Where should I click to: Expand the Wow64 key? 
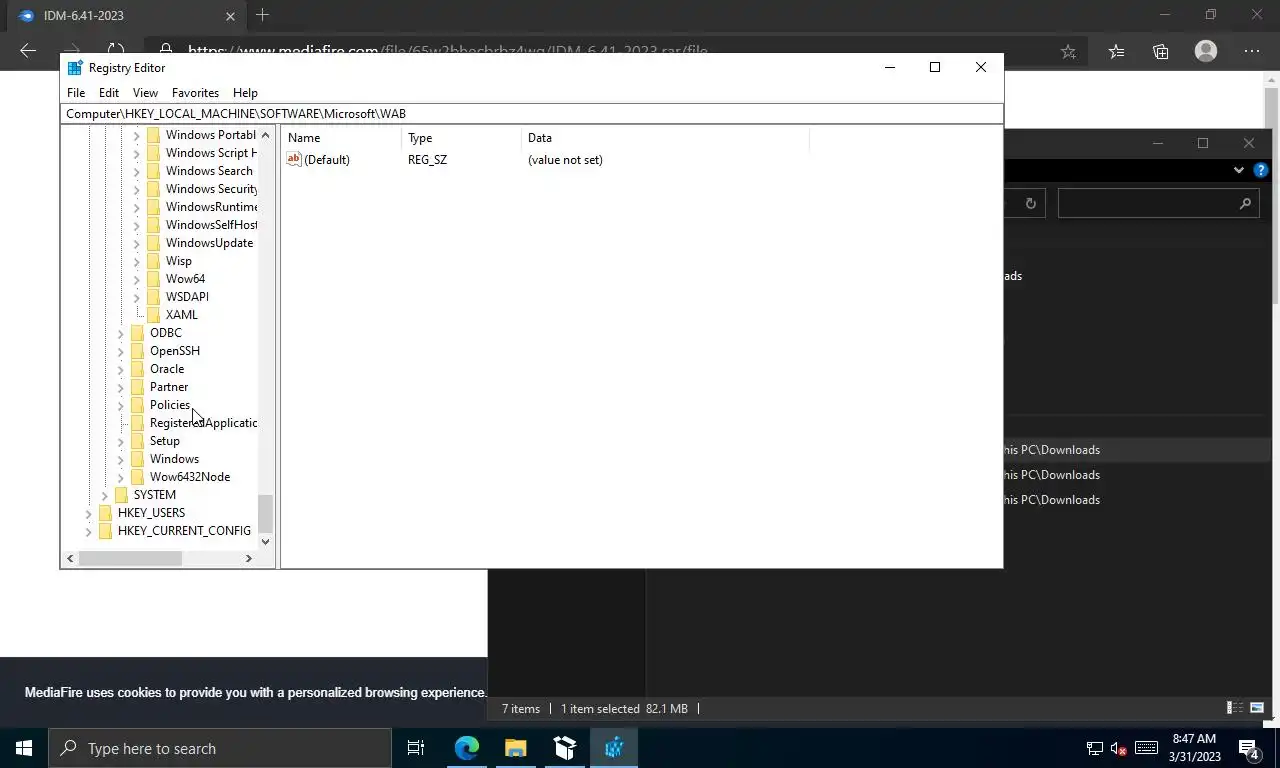137,279
